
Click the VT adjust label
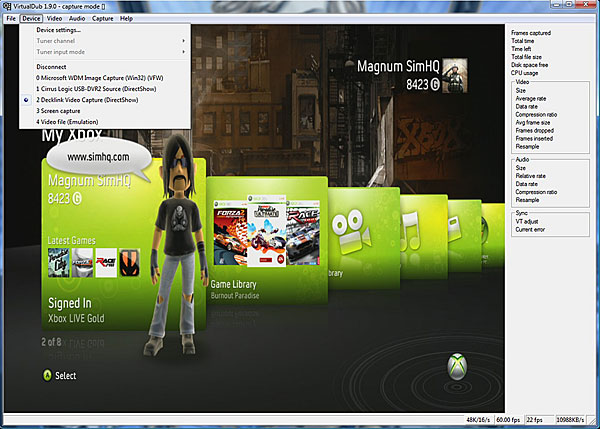click(527, 222)
